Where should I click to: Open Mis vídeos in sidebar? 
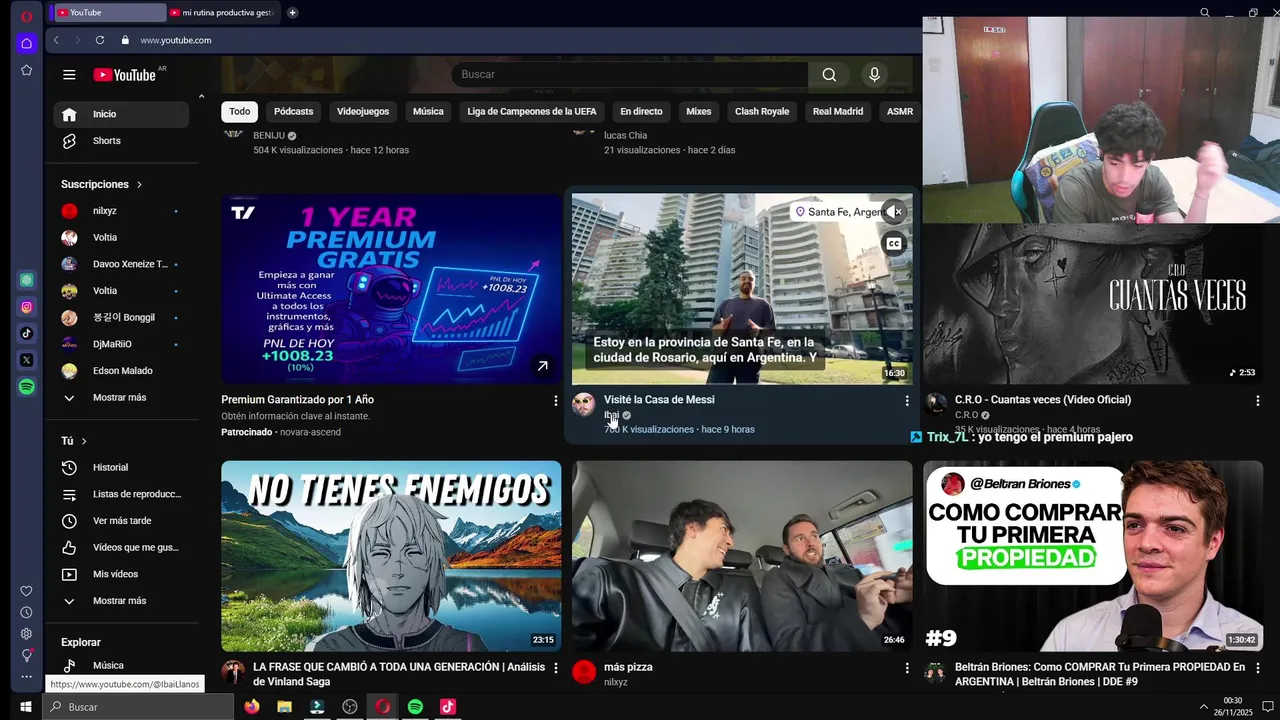point(121,575)
